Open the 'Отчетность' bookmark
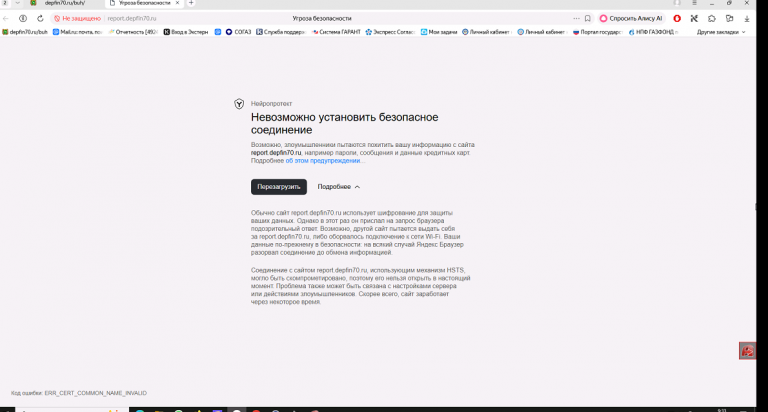The height and width of the screenshot is (412, 768). [133, 32]
